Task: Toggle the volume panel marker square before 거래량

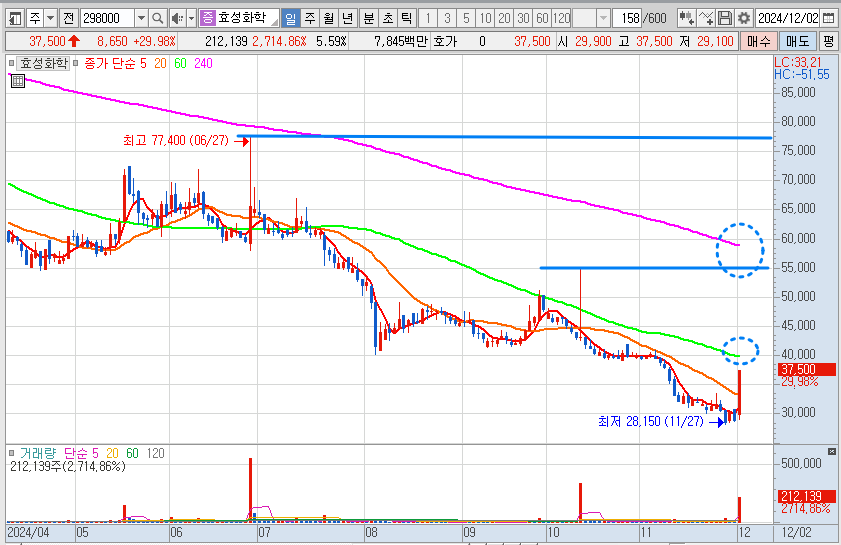Action: (12, 453)
